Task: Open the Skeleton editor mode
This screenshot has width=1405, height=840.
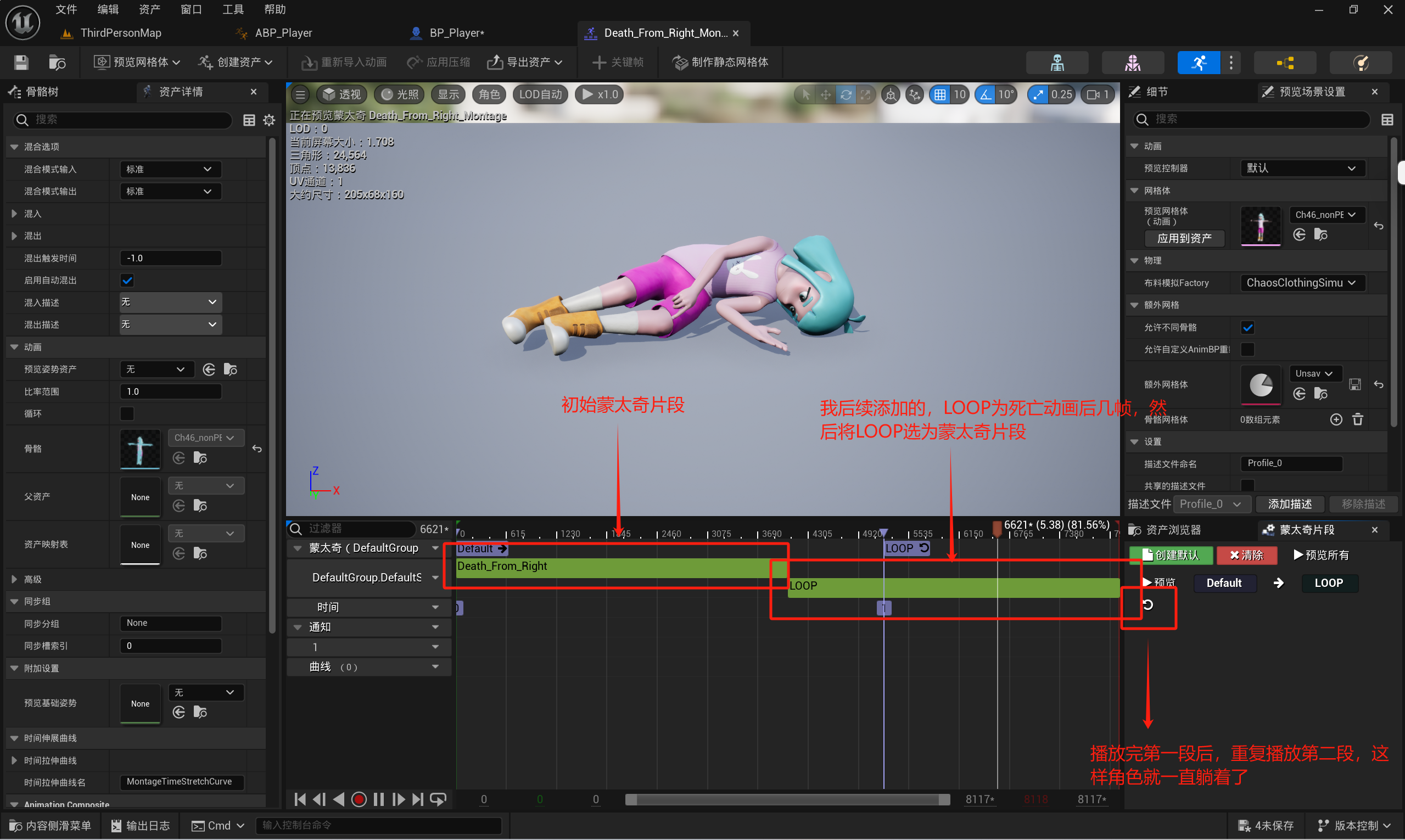Action: point(1057,62)
